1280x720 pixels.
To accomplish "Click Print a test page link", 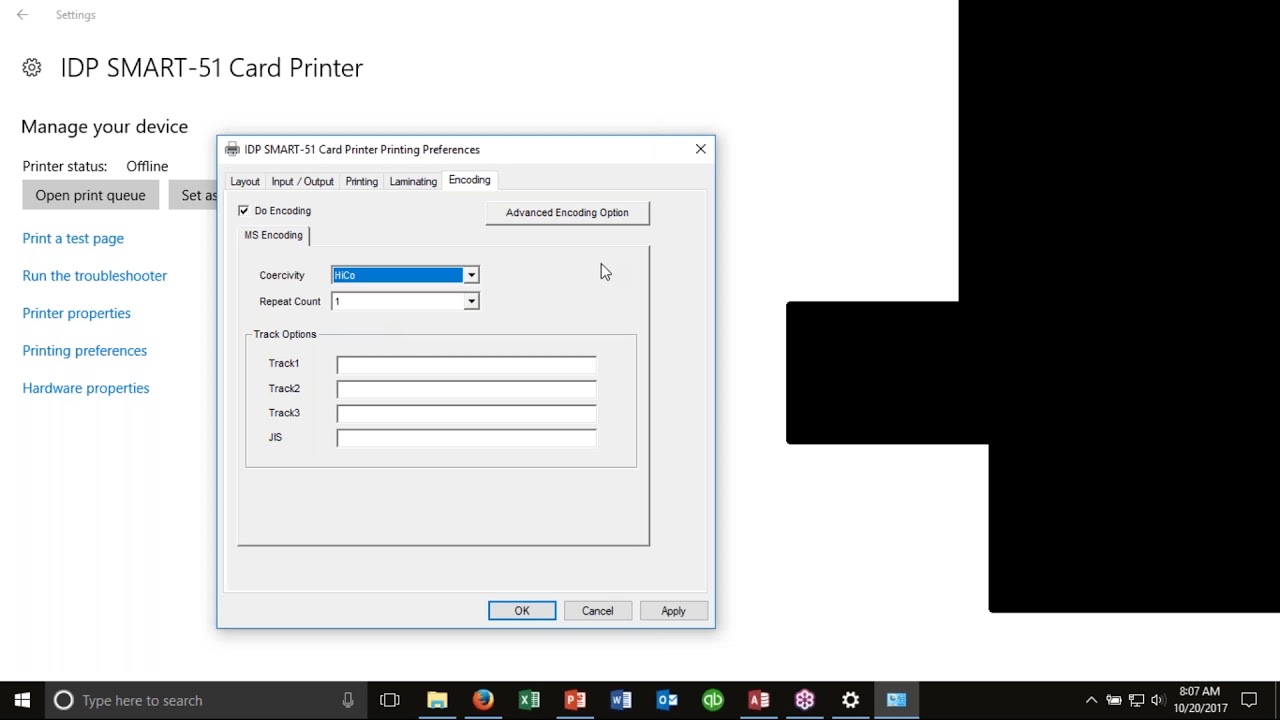I will coord(73,238).
